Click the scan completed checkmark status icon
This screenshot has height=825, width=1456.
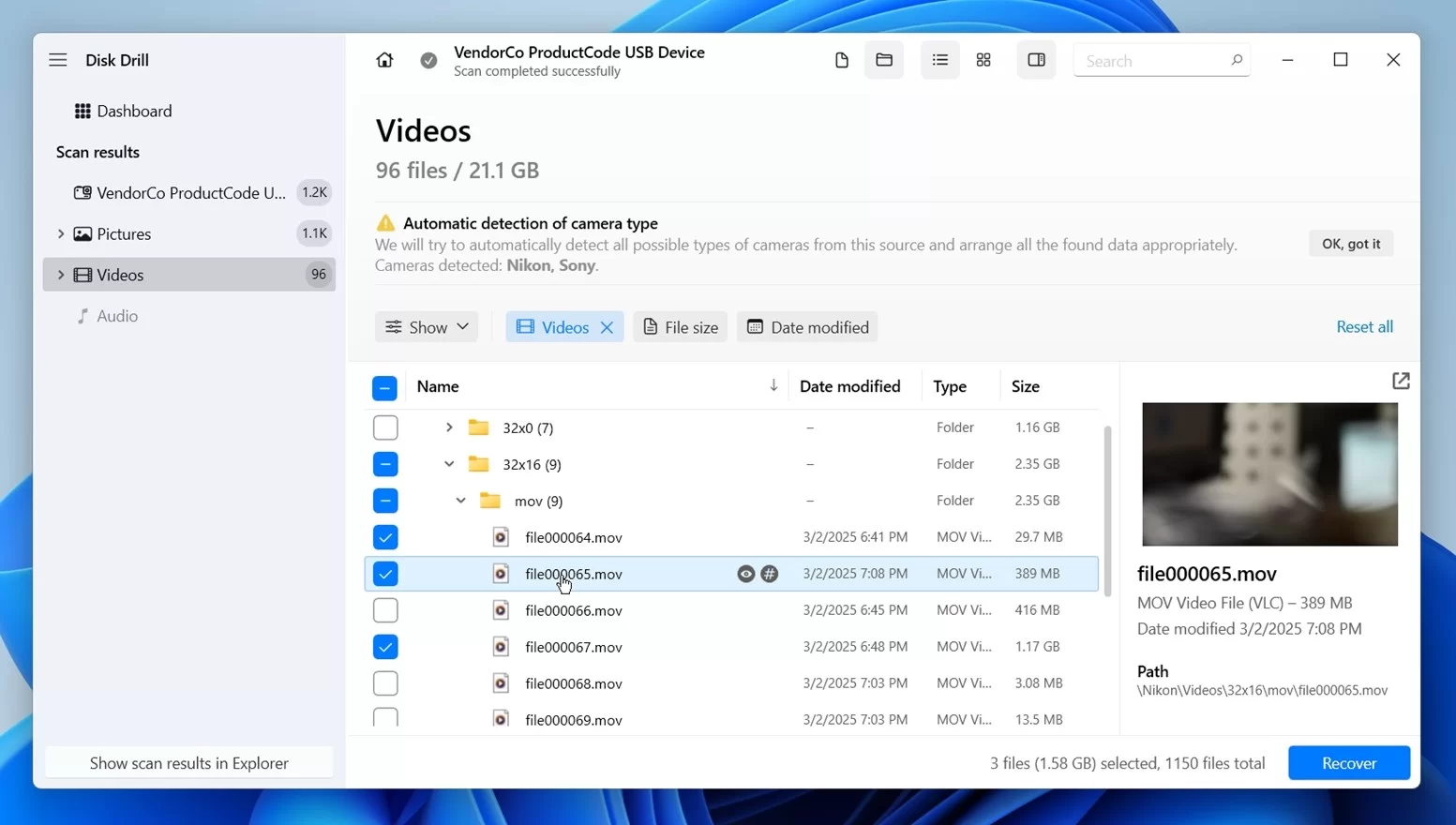(x=428, y=60)
